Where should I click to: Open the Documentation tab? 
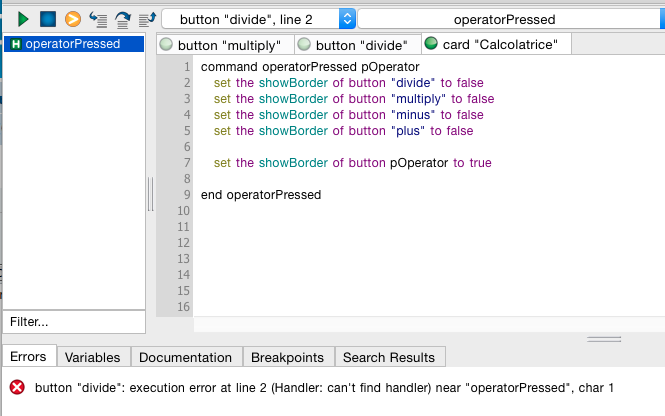(185, 357)
